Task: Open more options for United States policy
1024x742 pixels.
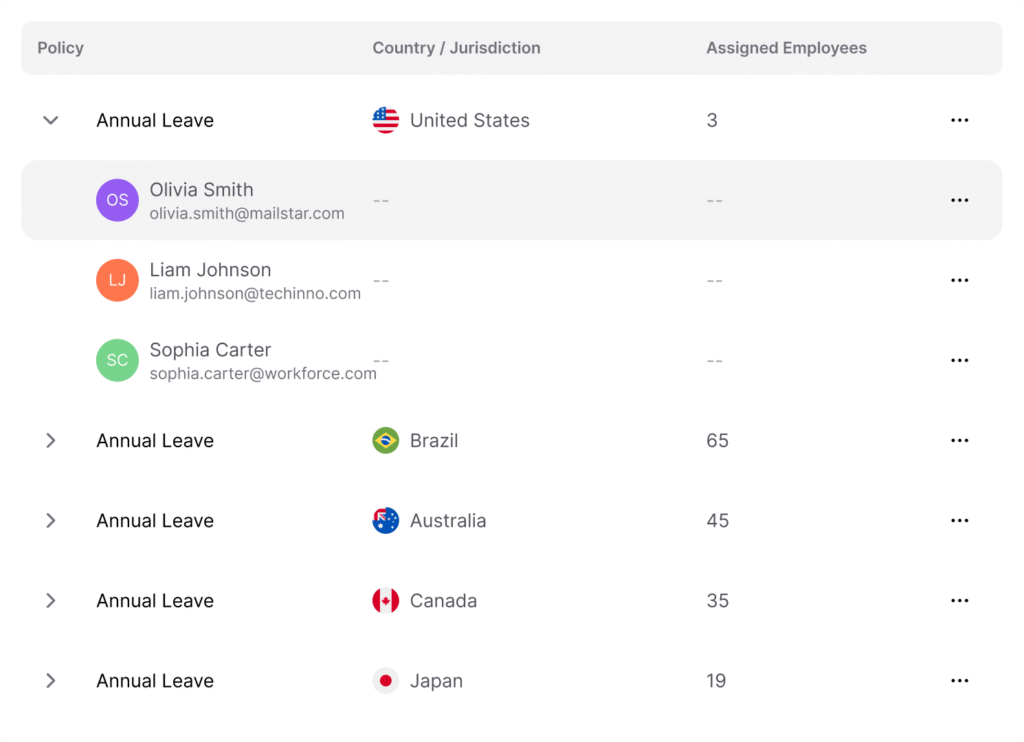Action: tap(959, 120)
